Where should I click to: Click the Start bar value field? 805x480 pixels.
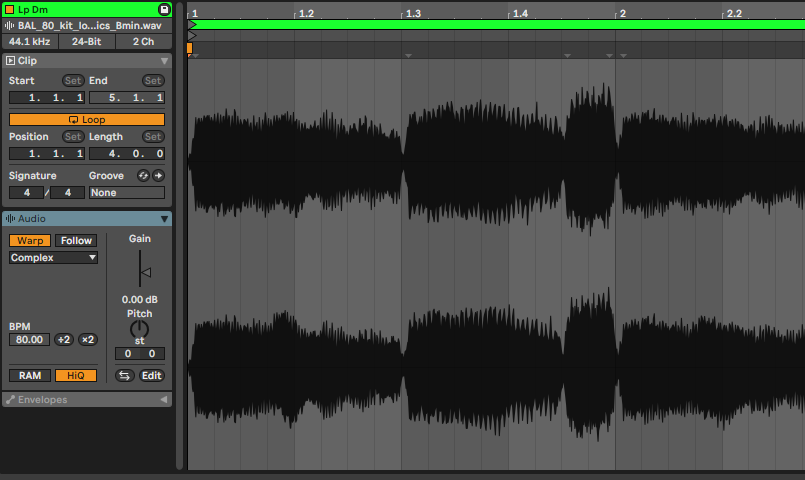[x=47, y=98]
